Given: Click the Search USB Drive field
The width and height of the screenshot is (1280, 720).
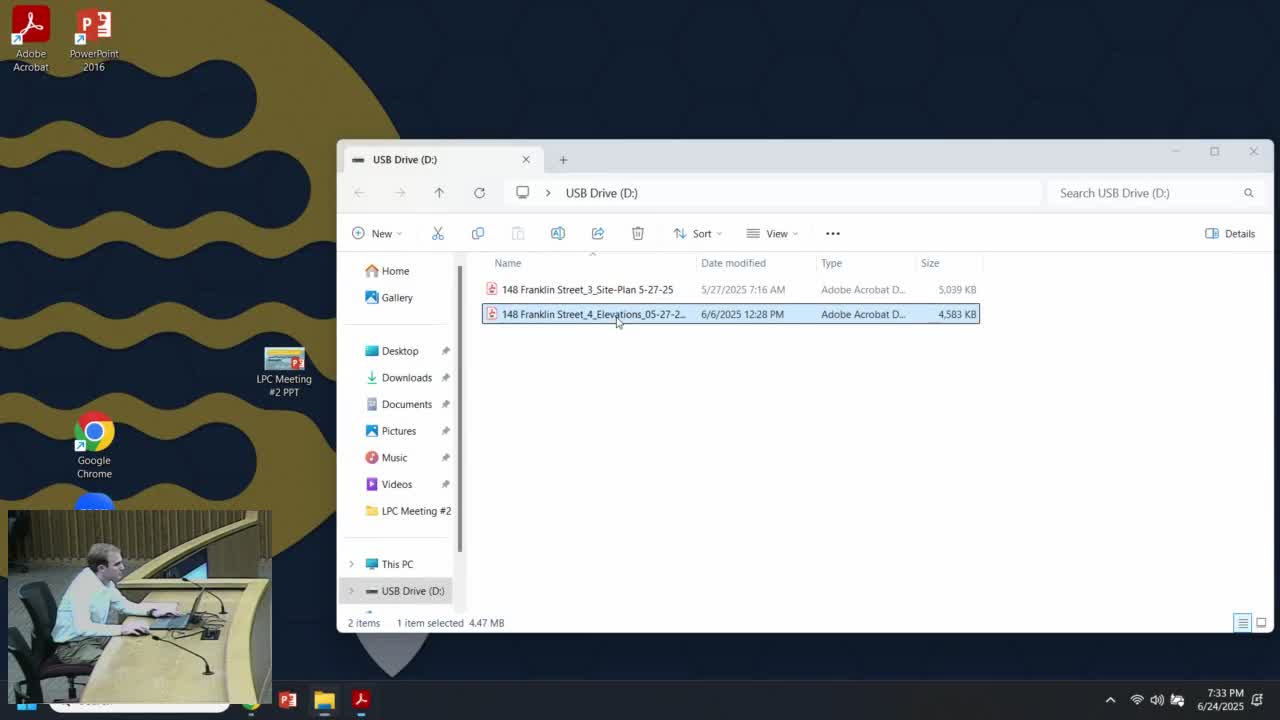Looking at the screenshot, I should pos(1143,193).
